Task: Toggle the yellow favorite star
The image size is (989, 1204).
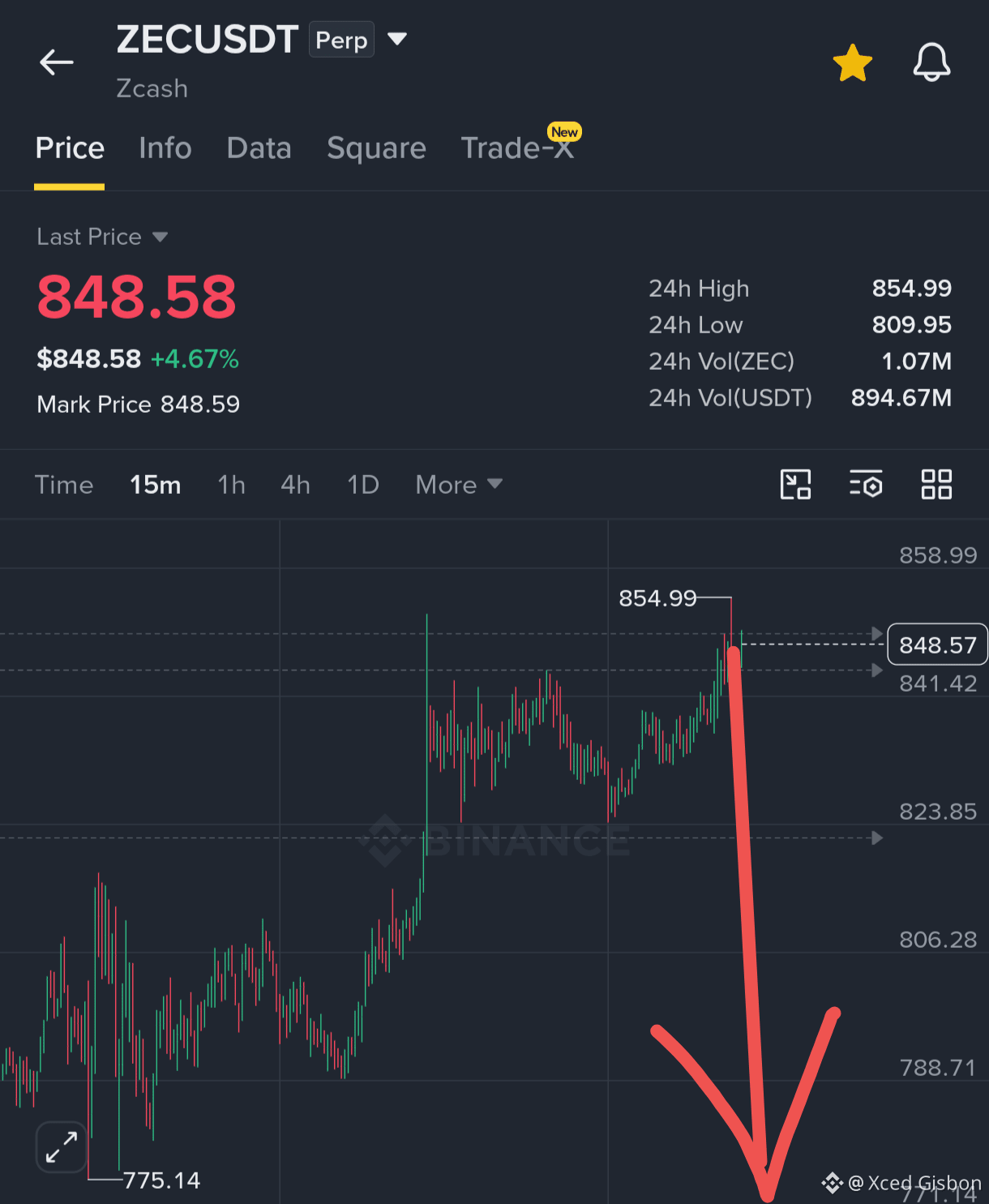Action: point(852,63)
